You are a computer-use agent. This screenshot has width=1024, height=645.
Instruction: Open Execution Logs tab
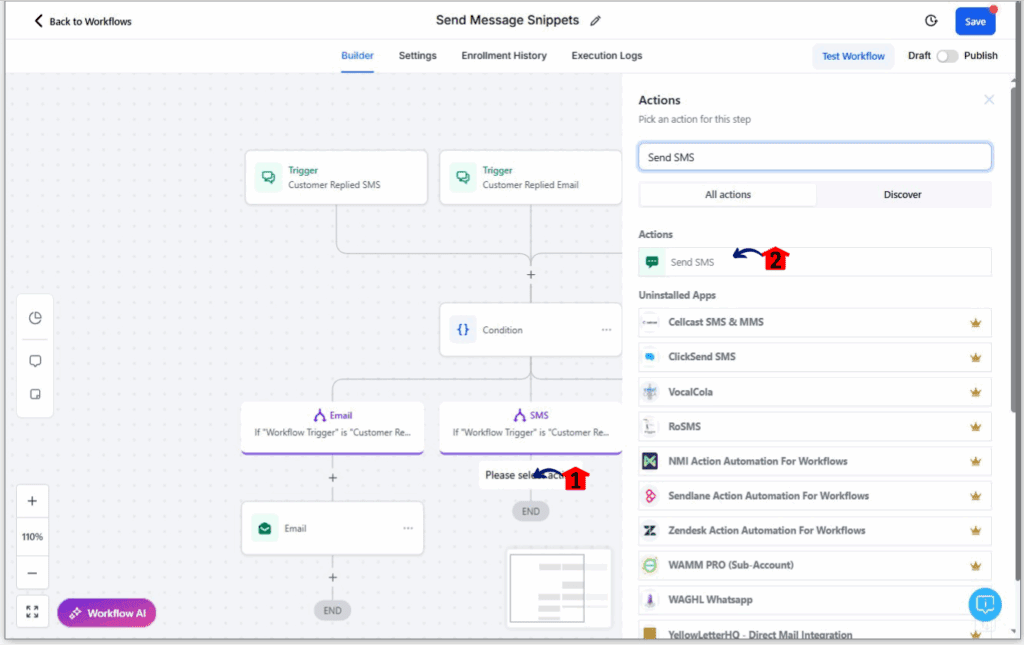click(607, 55)
